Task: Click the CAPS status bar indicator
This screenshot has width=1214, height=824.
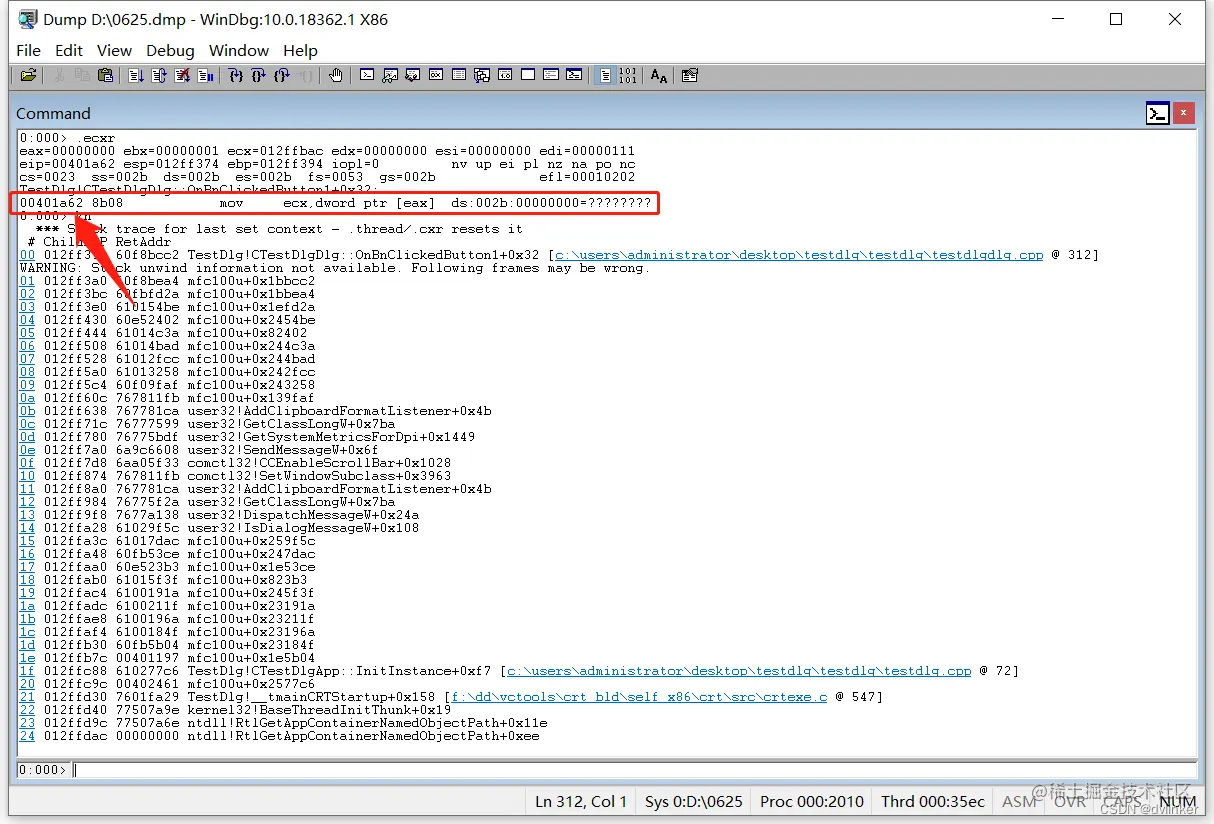Action: pyautogui.click(x=1122, y=801)
